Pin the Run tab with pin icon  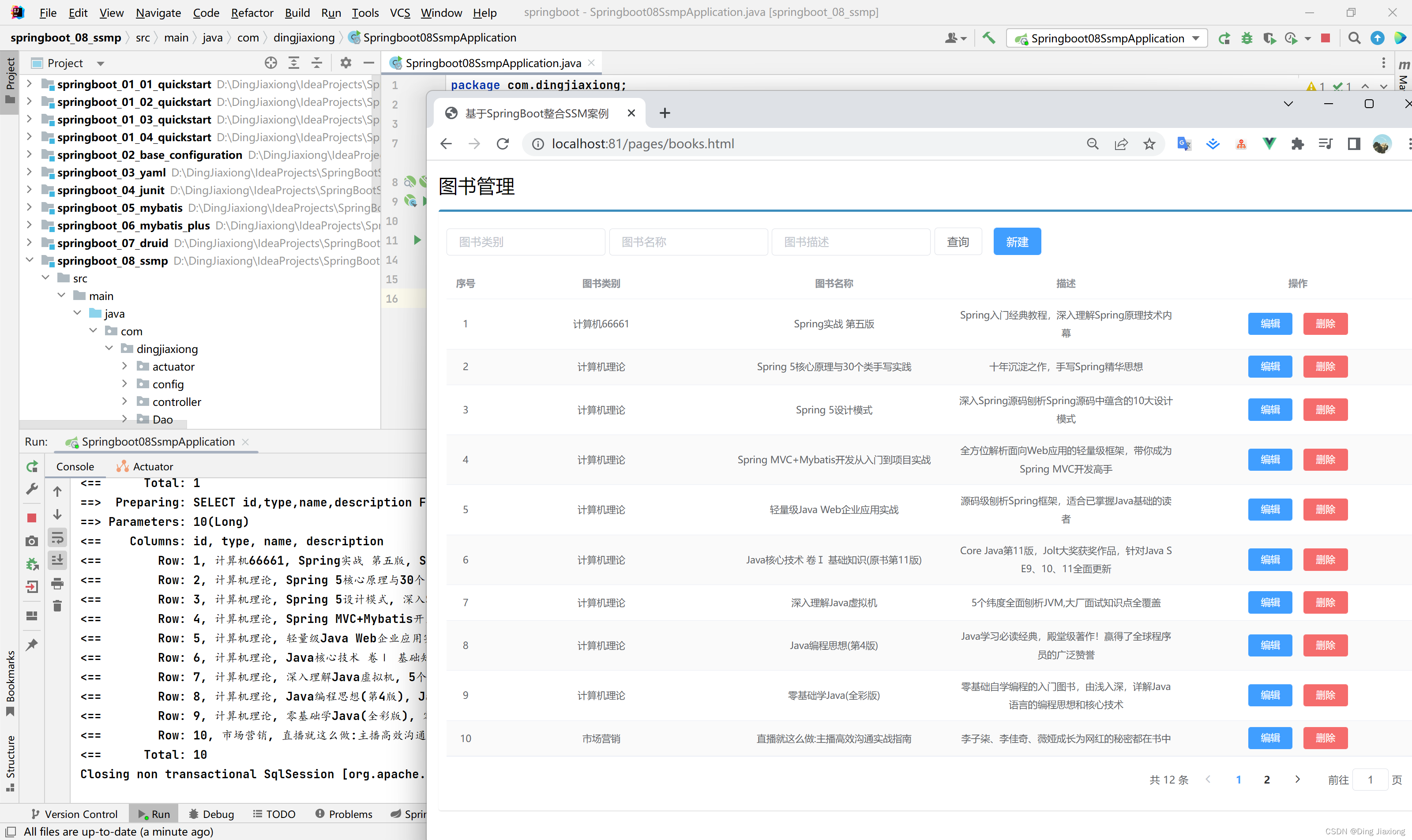pyautogui.click(x=32, y=645)
